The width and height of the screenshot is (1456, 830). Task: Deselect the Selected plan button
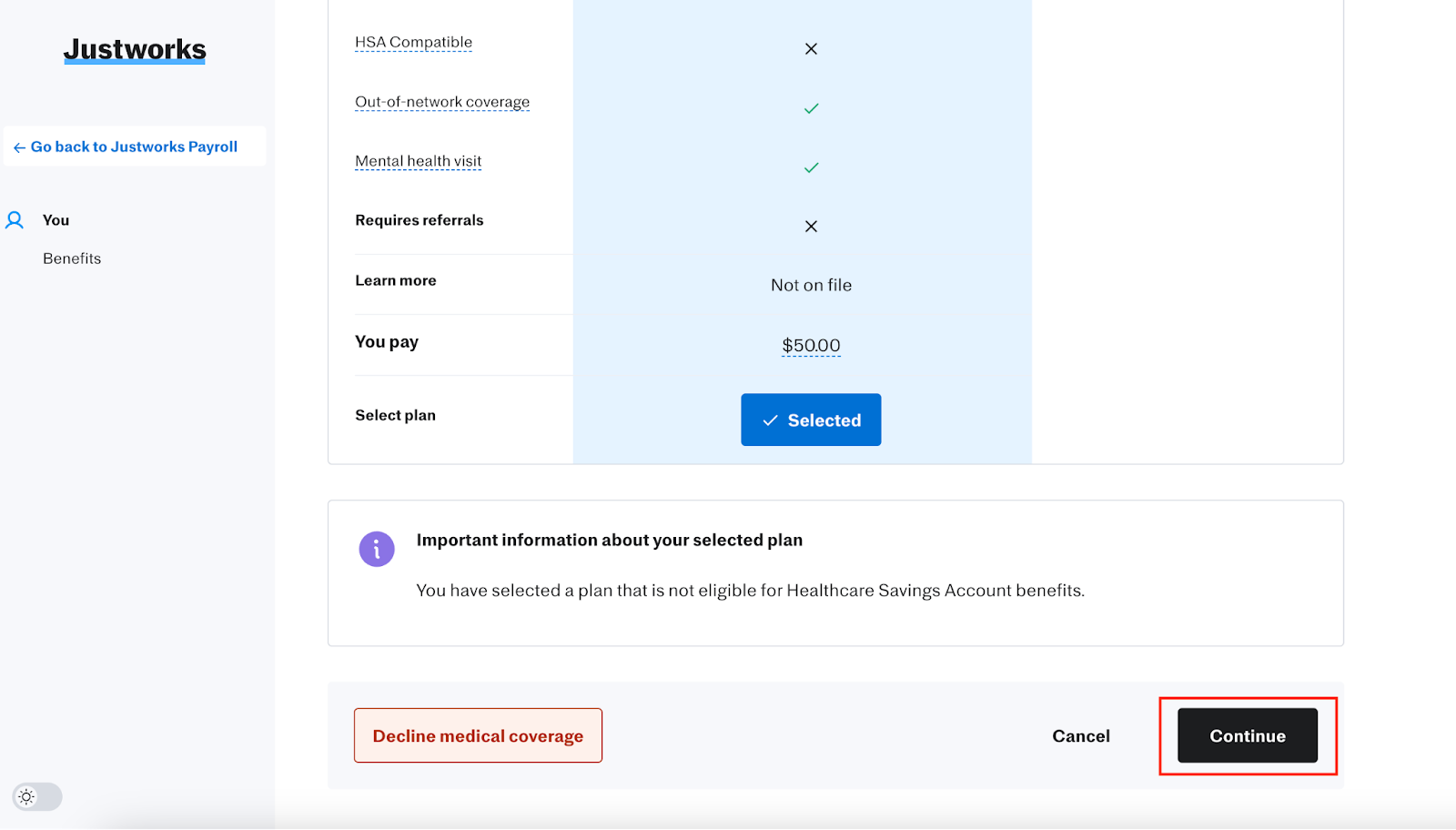811,420
